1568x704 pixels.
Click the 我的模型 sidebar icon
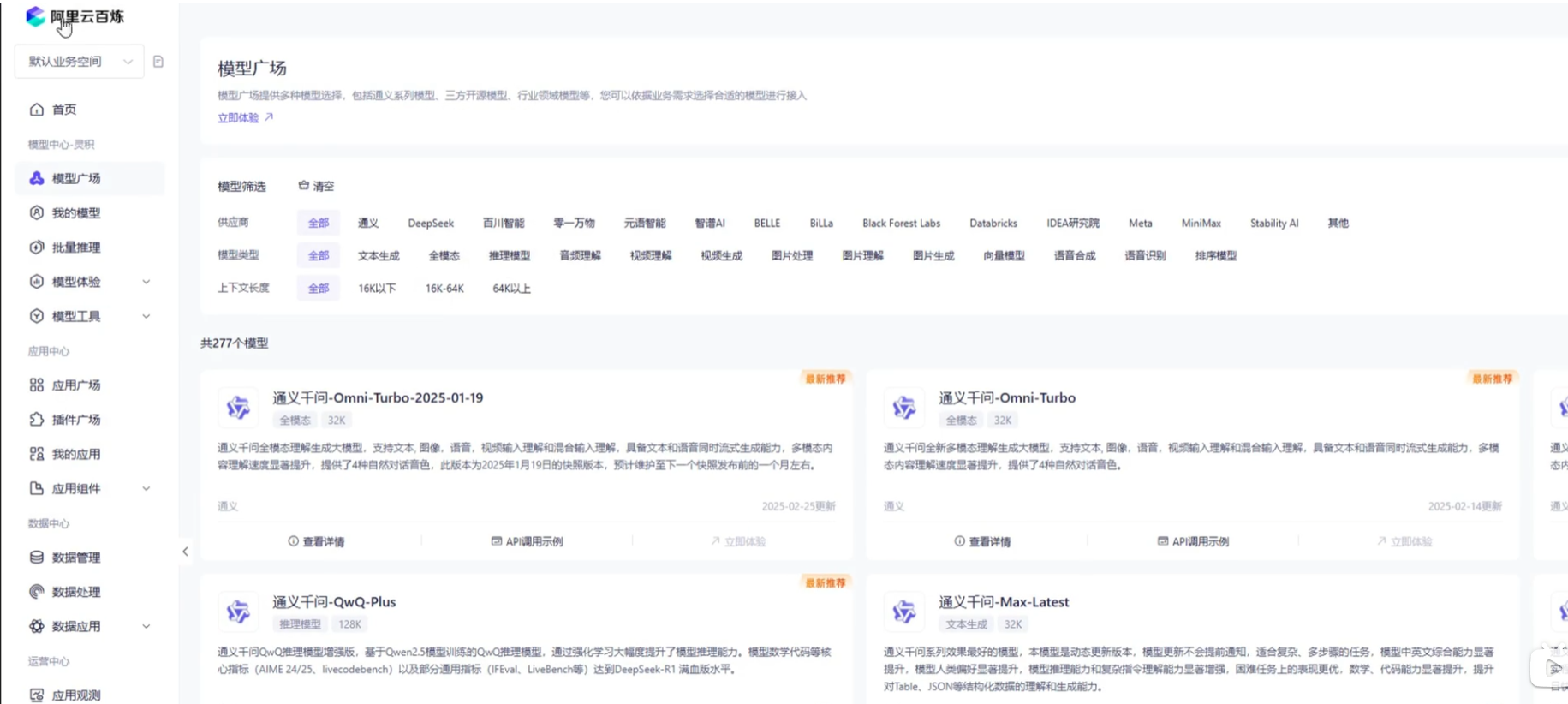click(x=37, y=212)
